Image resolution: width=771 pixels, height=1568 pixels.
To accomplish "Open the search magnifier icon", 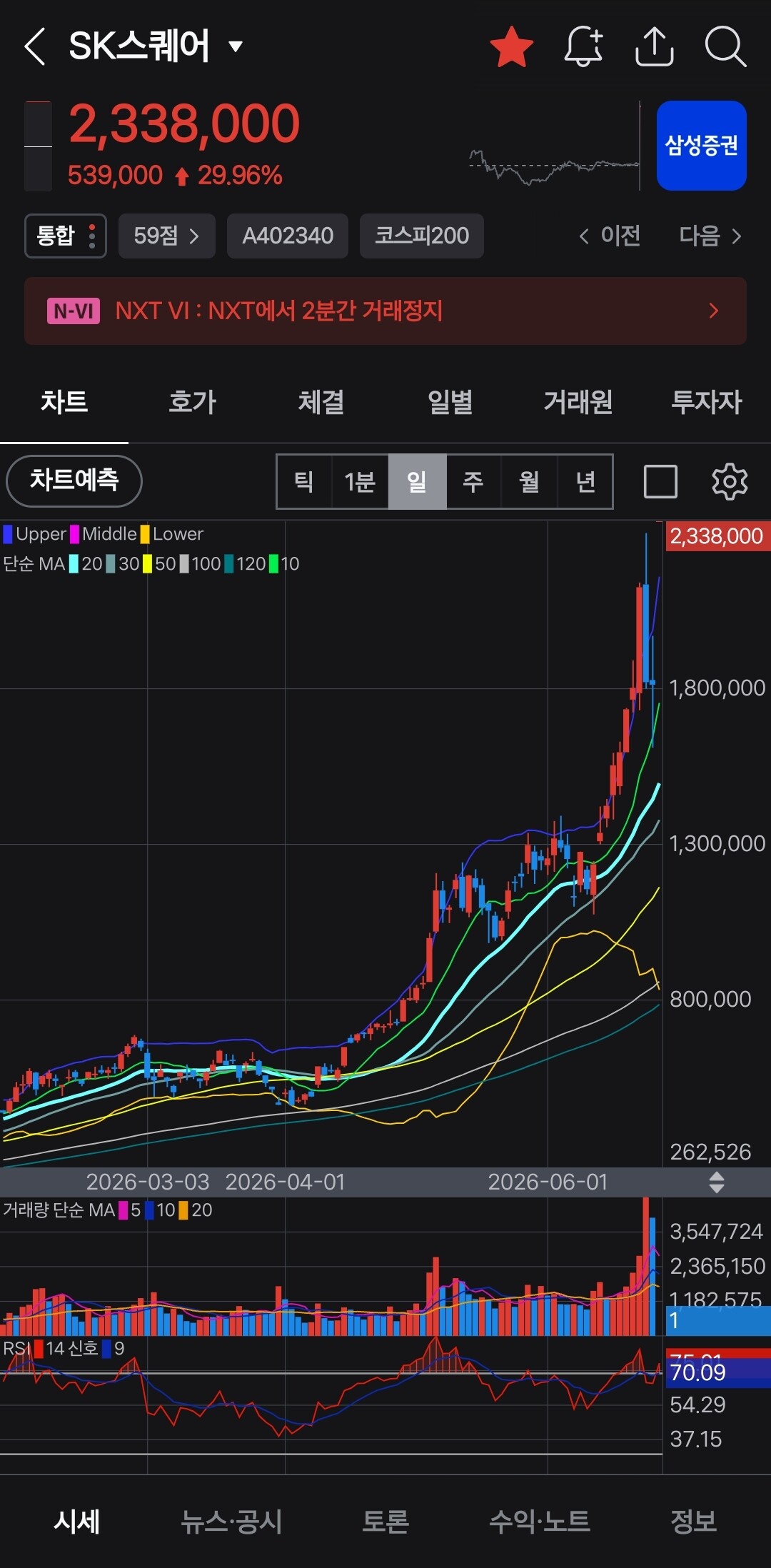I will tap(725, 47).
